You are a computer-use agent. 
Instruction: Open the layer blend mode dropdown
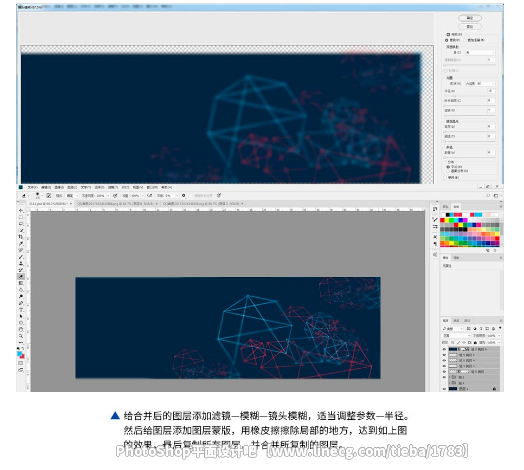tap(456, 335)
